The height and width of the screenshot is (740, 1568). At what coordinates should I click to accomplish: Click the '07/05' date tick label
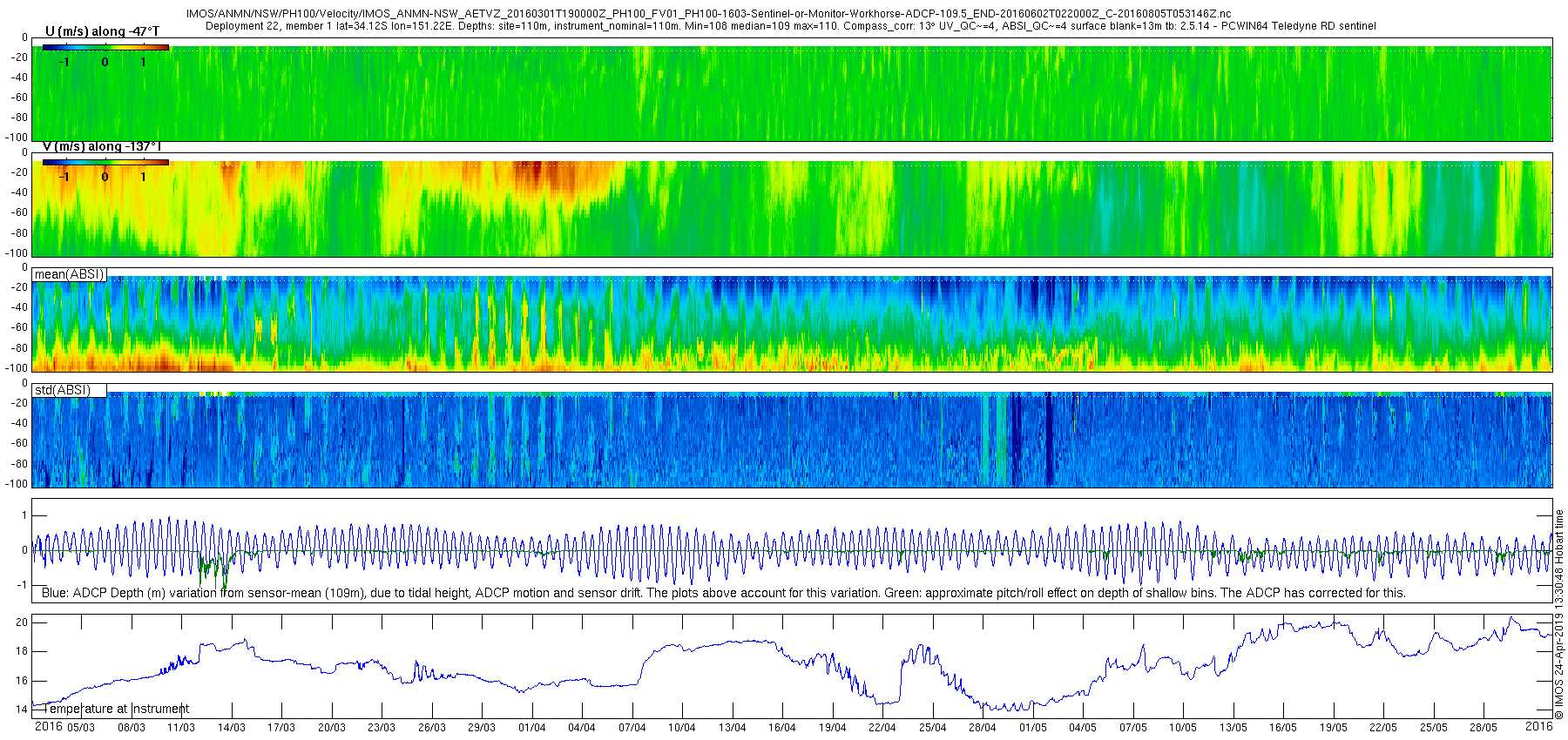click(1133, 728)
